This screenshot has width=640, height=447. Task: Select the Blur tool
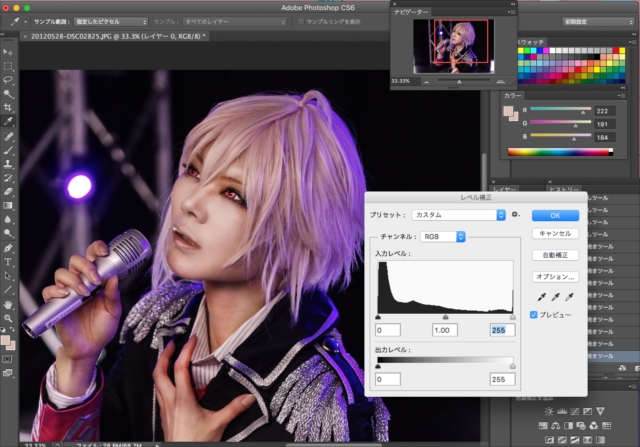tap(8, 219)
